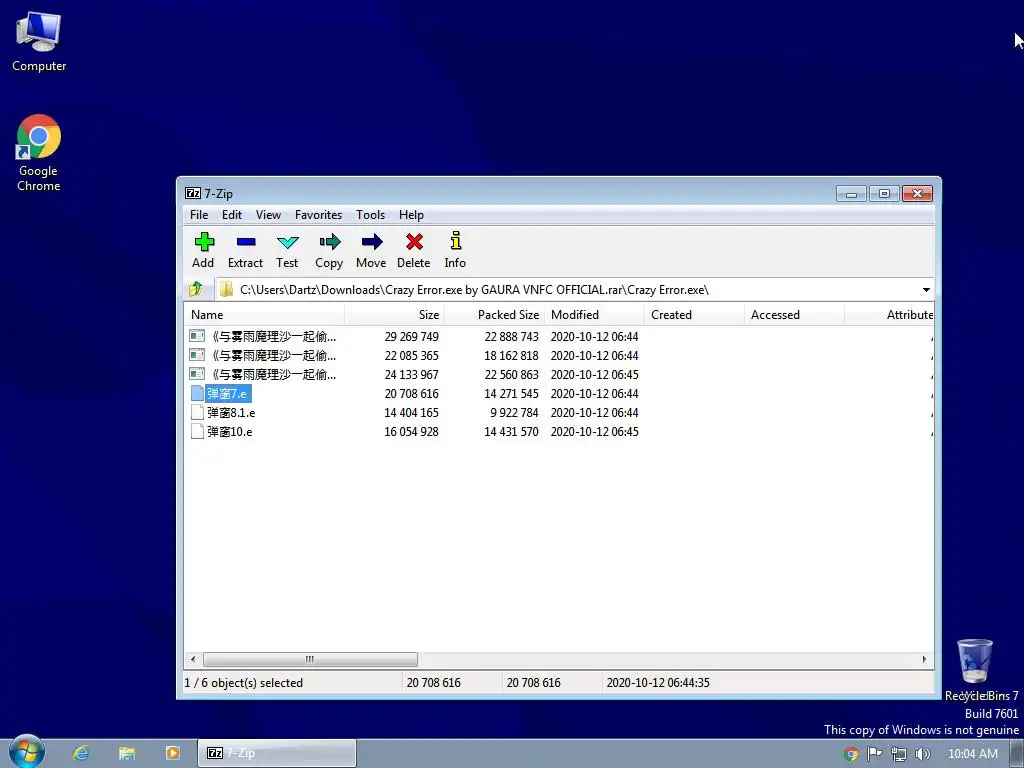Sort by Created column header
The image size is (1024, 768).
pyautogui.click(x=694, y=315)
